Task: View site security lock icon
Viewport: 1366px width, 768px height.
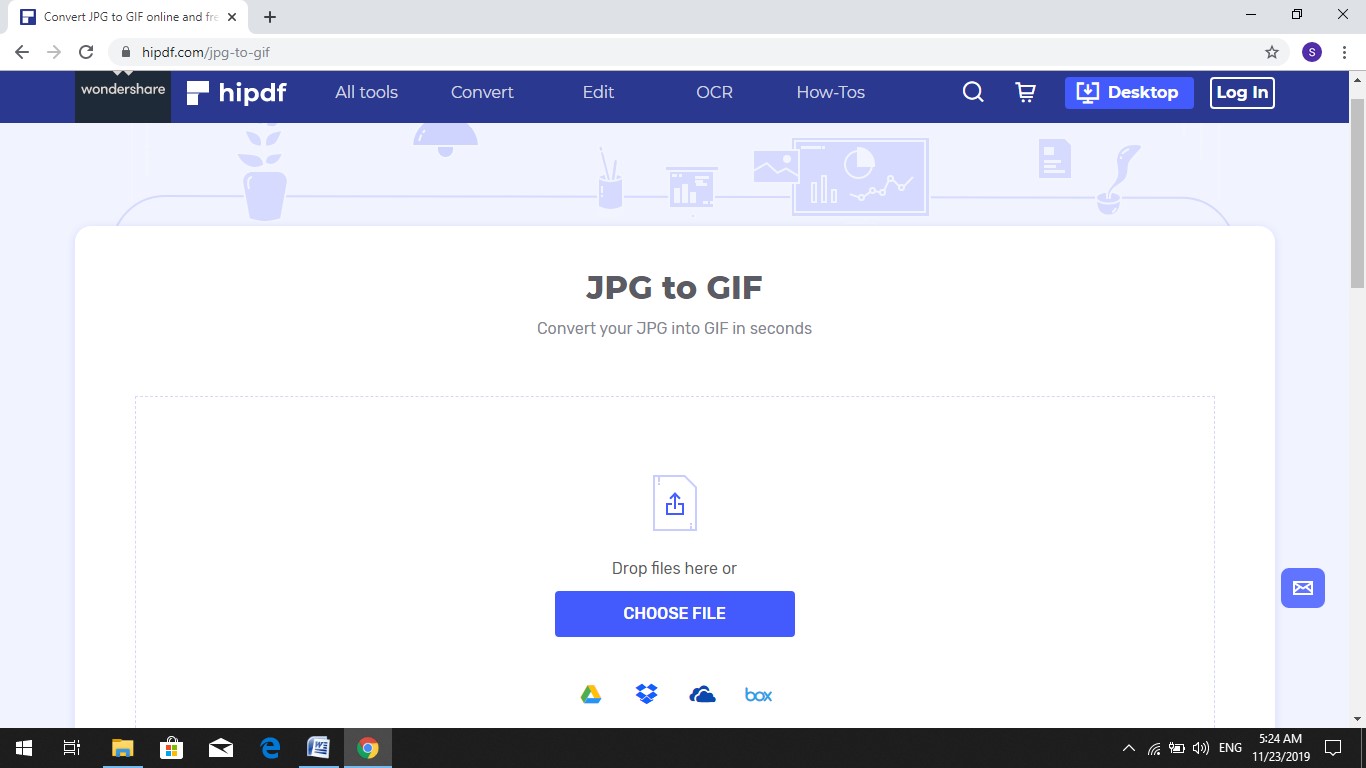Action: (x=126, y=52)
